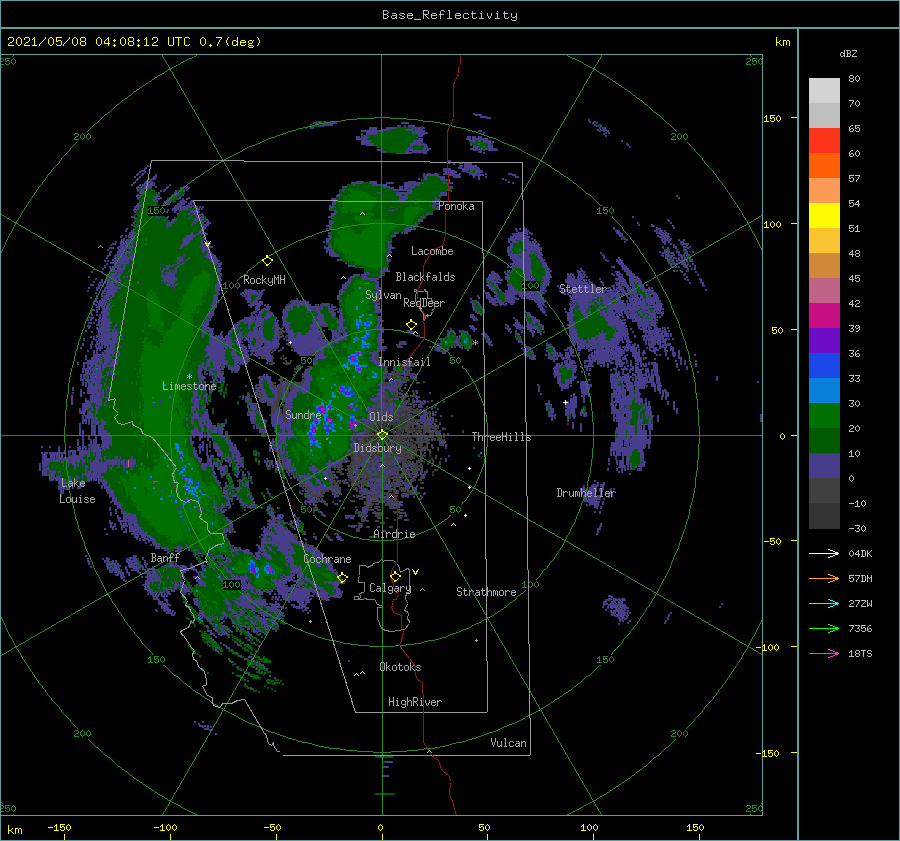Click the magenta 18TS arrow legend icon
This screenshot has width=900, height=841.
(824, 653)
